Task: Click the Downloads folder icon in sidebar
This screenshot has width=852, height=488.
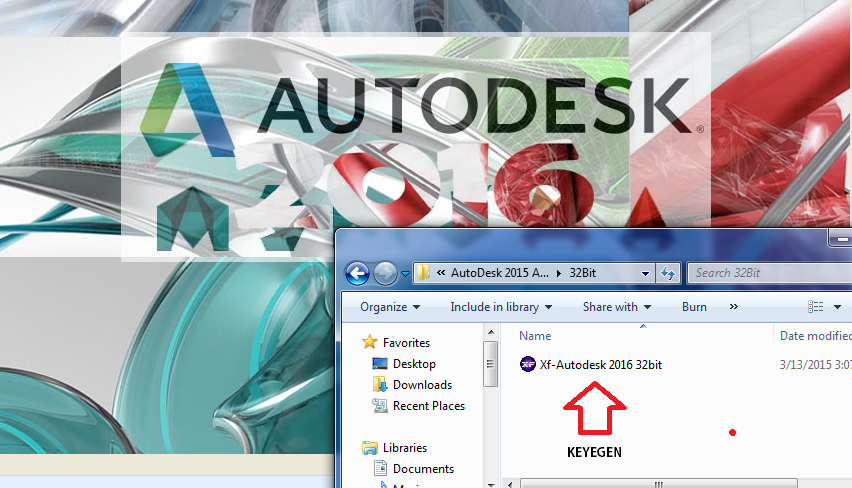Action: coord(380,384)
